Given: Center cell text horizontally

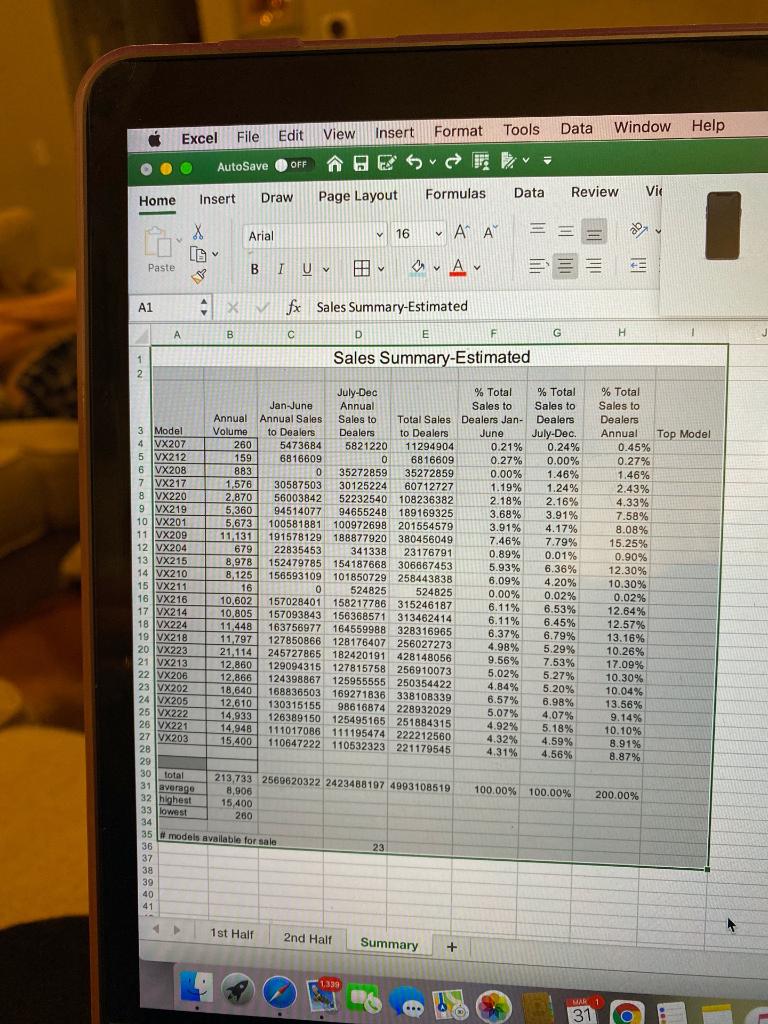Looking at the screenshot, I should 566,266.
